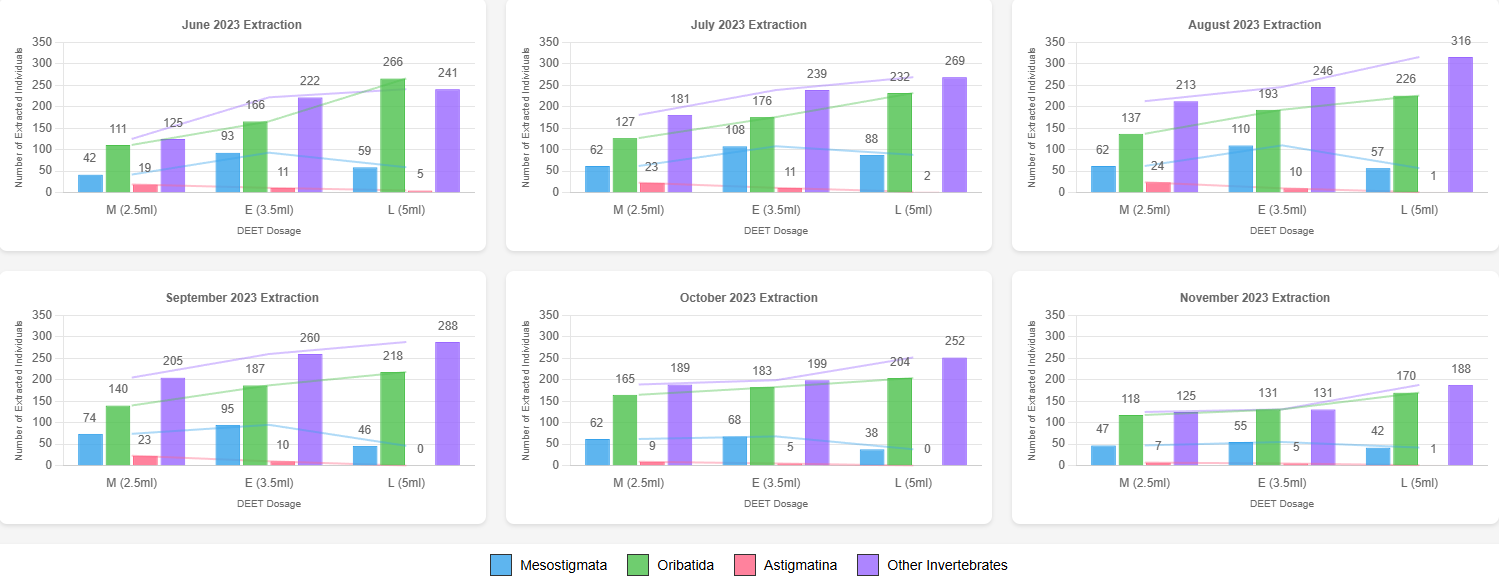Click the purple Other Invertebrates legend swatch

click(869, 565)
